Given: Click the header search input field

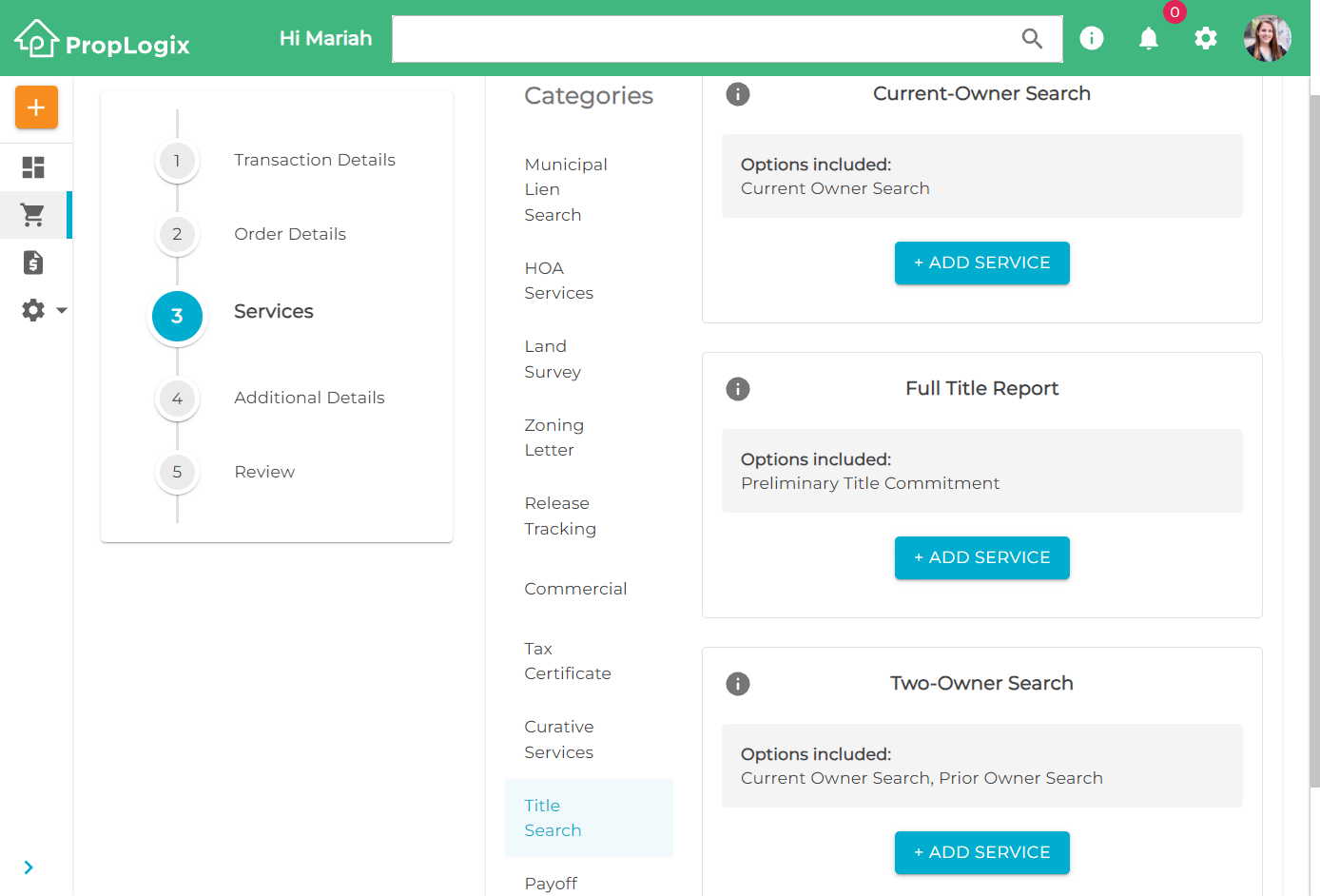Looking at the screenshot, I should 728,39.
